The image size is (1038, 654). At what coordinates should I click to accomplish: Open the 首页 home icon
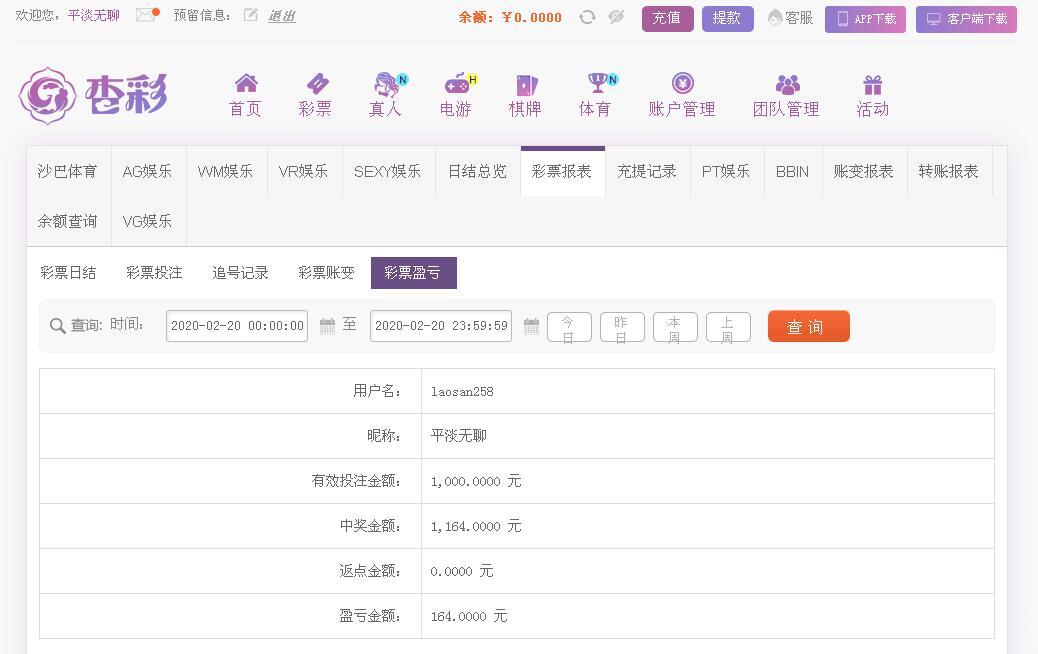[x=245, y=84]
